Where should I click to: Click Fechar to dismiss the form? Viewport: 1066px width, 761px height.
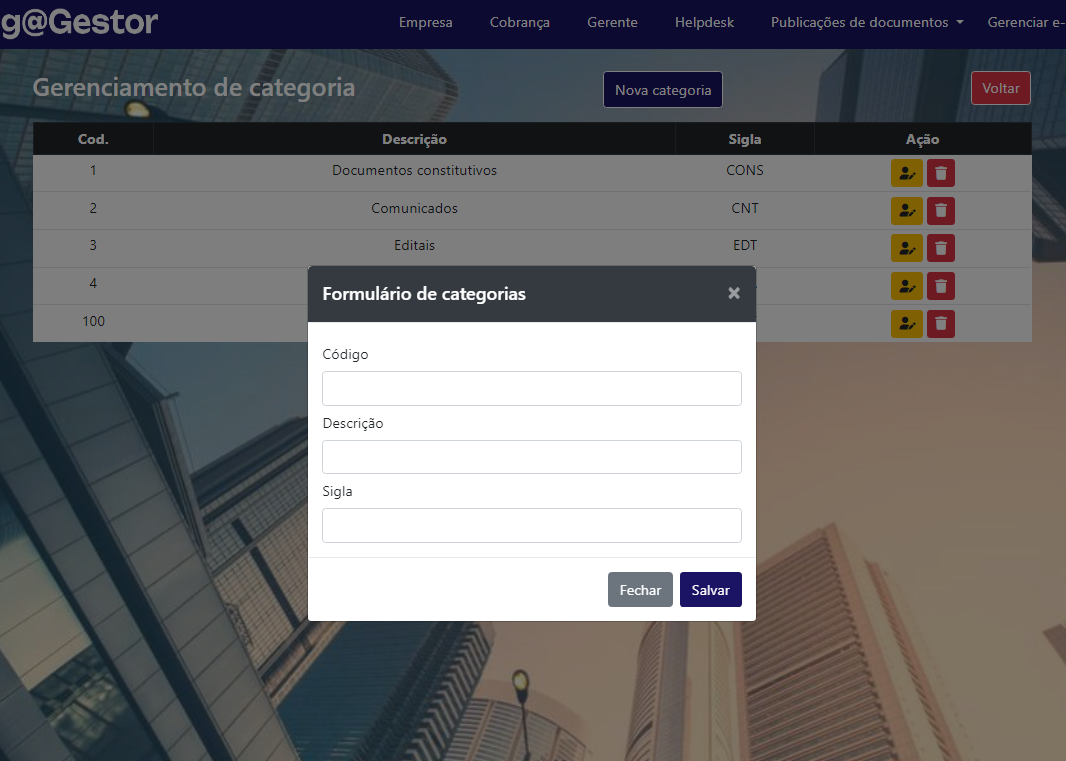[x=640, y=589]
